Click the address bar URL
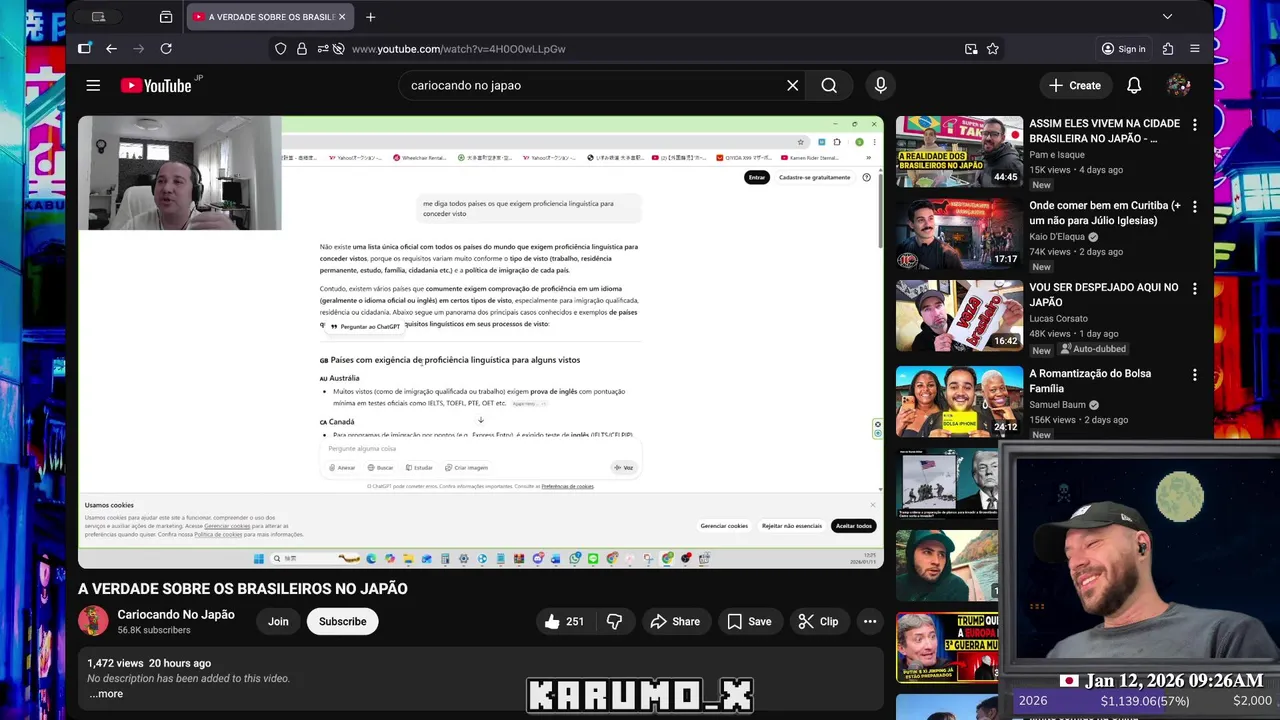Image resolution: width=1280 pixels, height=720 pixels. tap(458, 48)
